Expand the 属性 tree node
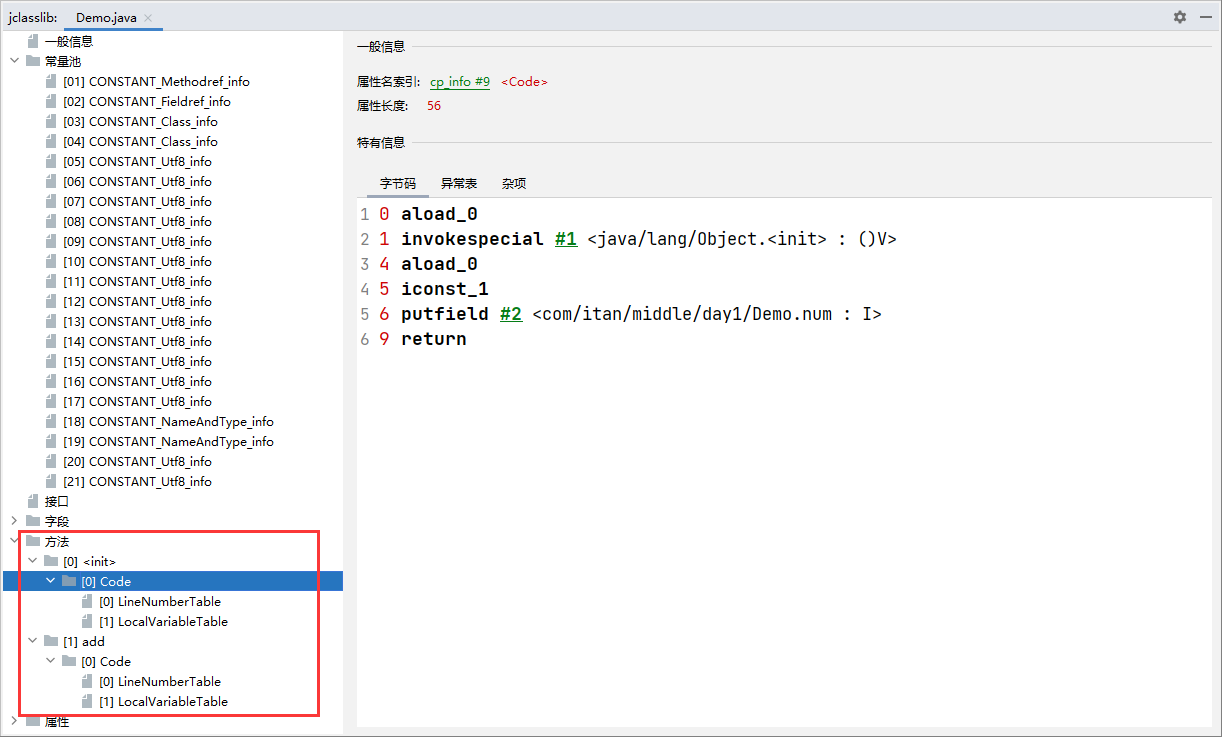Image resolution: width=1222 pixels, height=737 pixels. point(15,720)
